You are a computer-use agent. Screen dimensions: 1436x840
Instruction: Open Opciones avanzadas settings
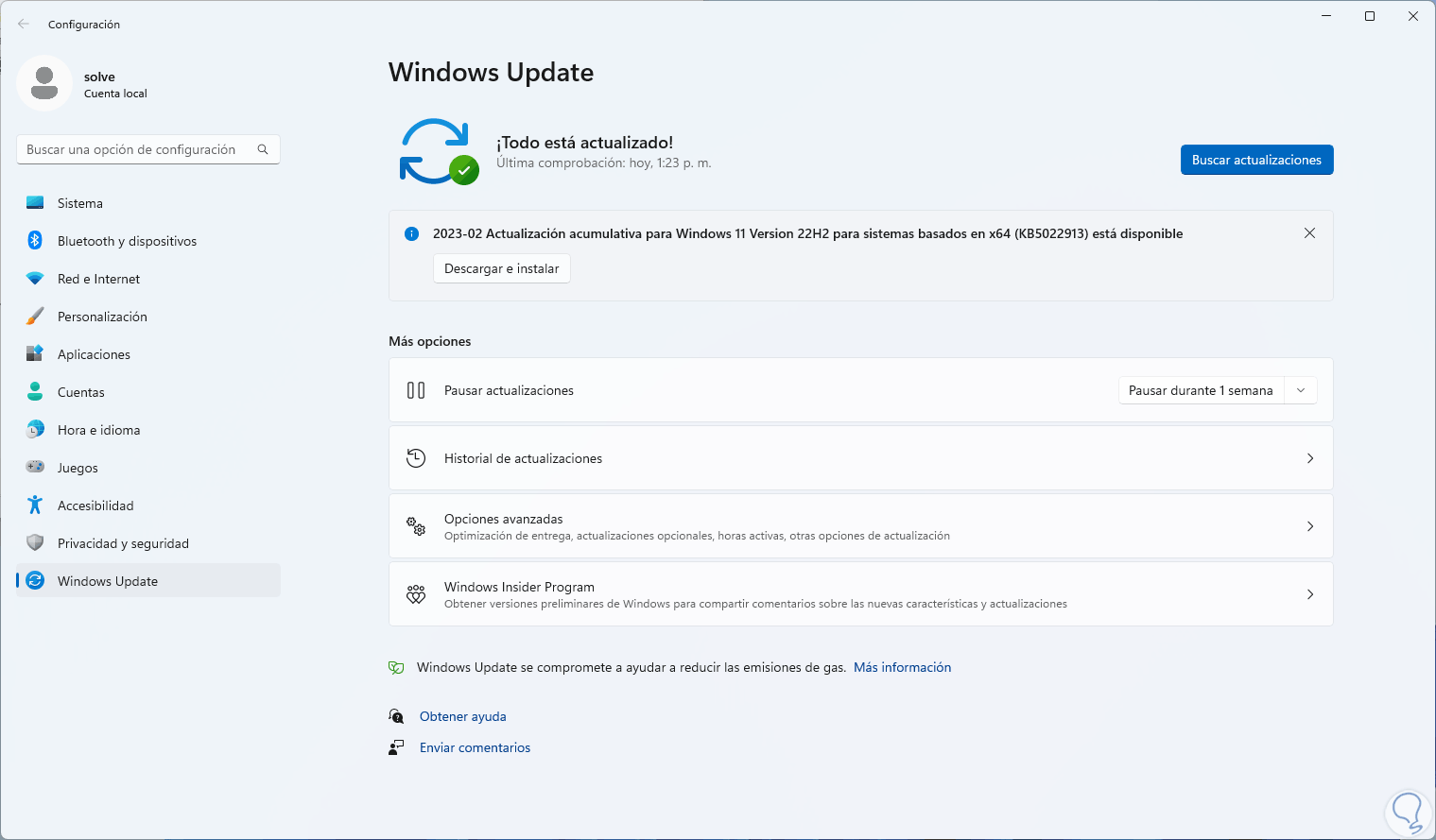click(x=860, y=526)
